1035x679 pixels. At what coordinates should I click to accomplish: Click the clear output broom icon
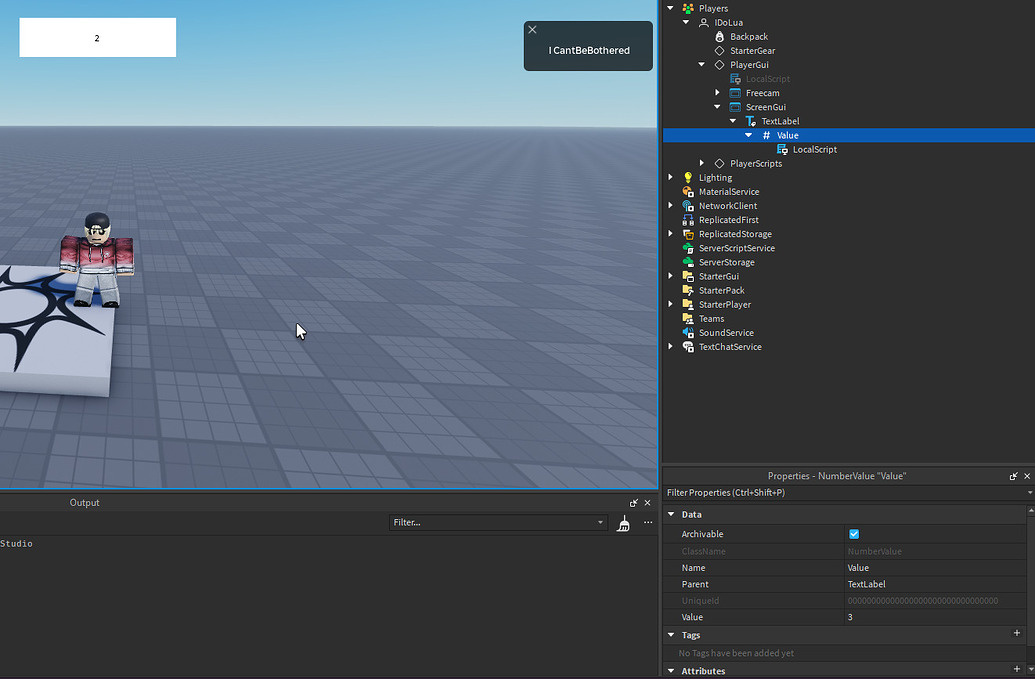pos(622,522)
